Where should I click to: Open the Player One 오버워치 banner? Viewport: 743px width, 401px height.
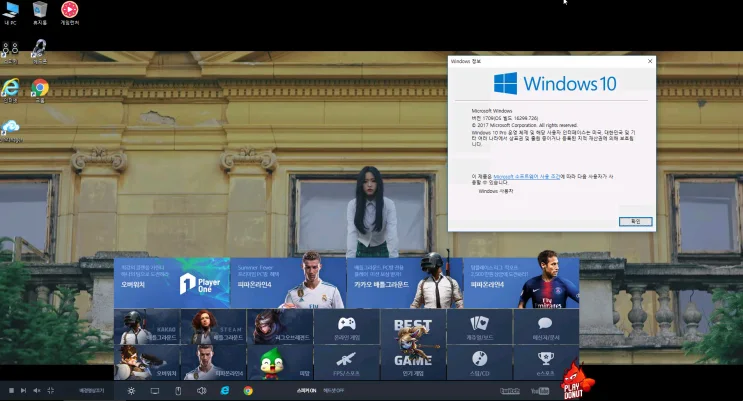(x=172, y=283)
